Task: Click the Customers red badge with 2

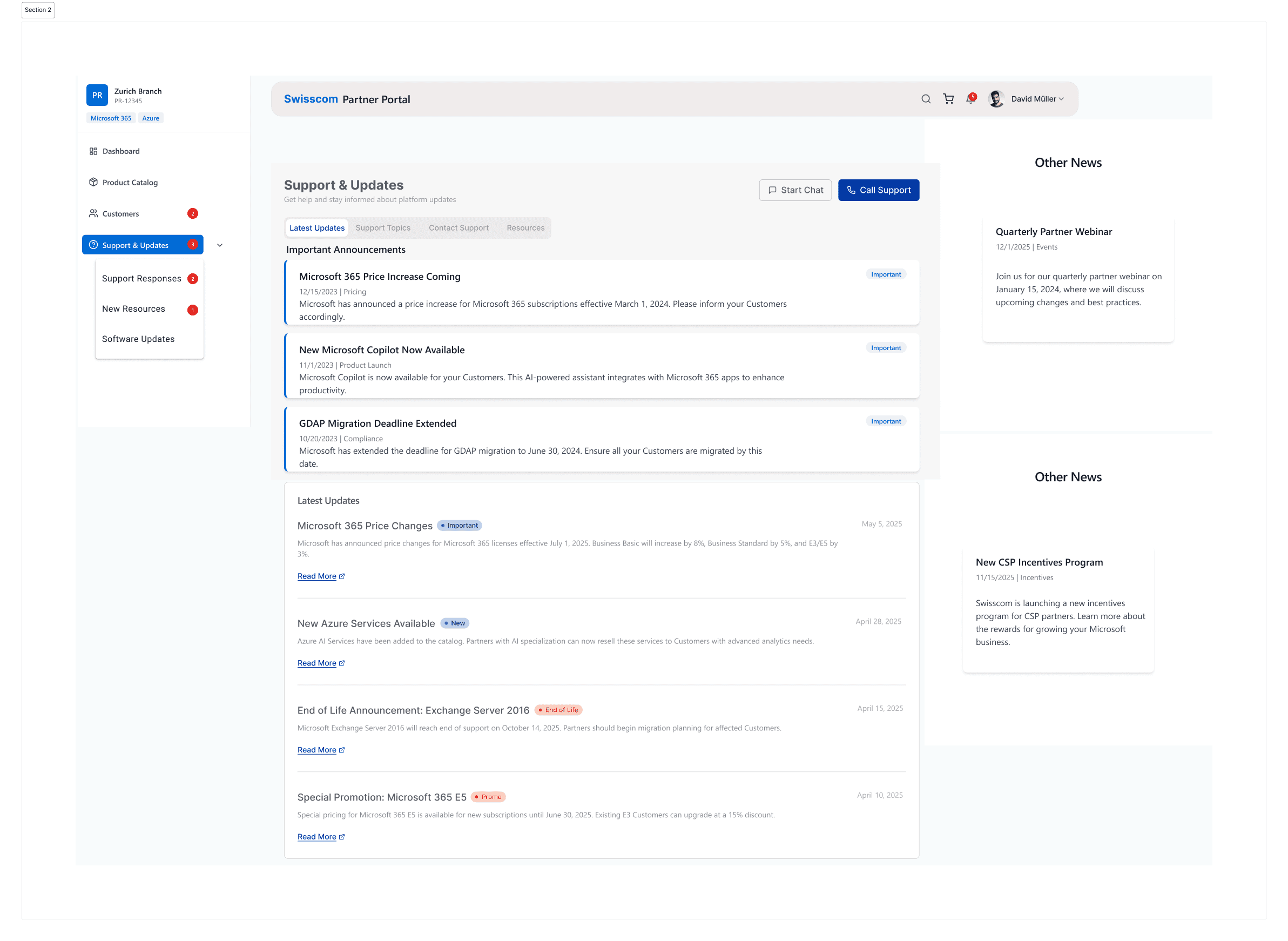Action: (192, 213)
